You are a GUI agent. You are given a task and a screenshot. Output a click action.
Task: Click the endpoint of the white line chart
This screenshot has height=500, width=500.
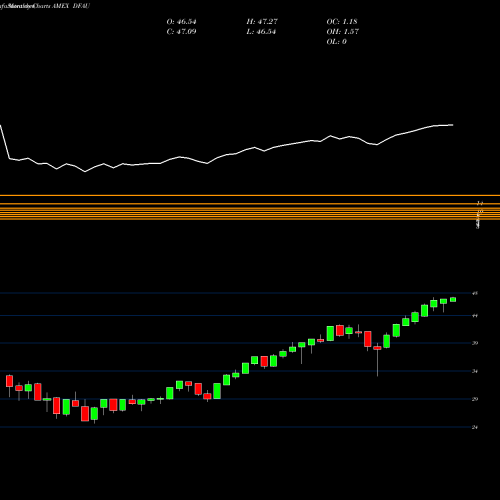[453, 125]
